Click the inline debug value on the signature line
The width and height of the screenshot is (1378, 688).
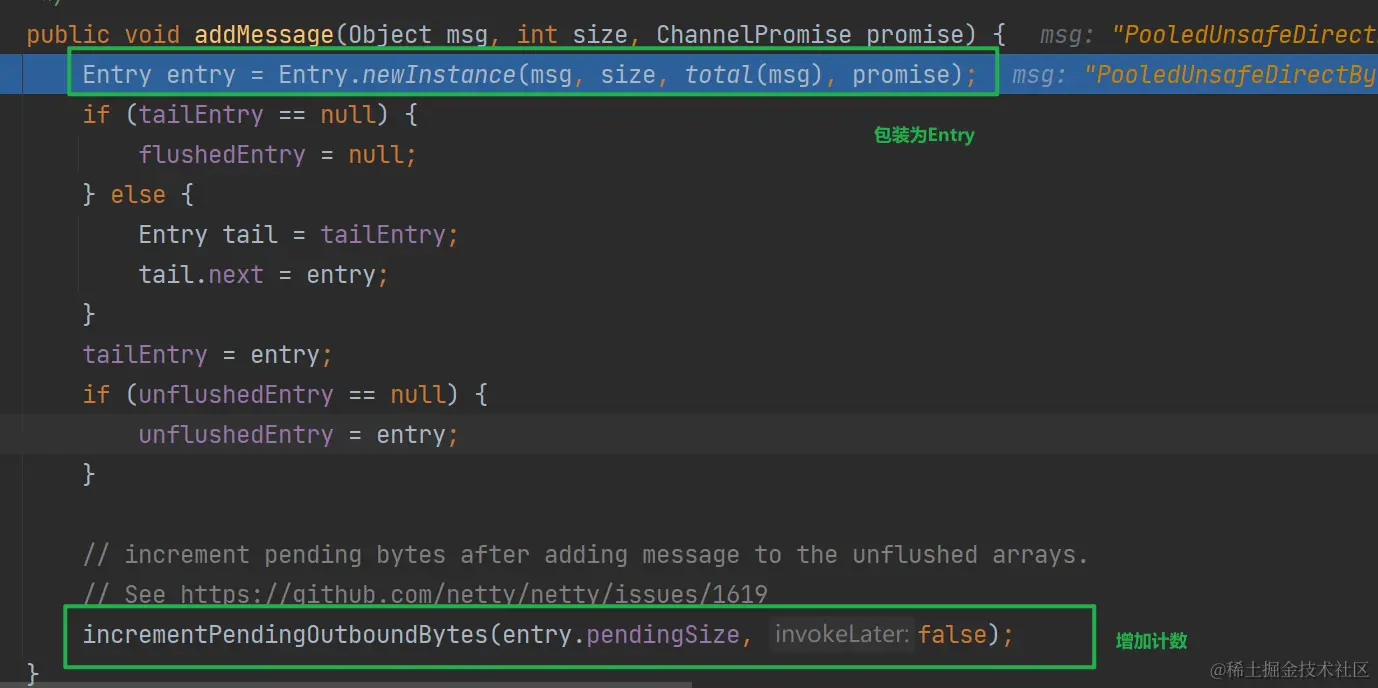coord(1208,35)
